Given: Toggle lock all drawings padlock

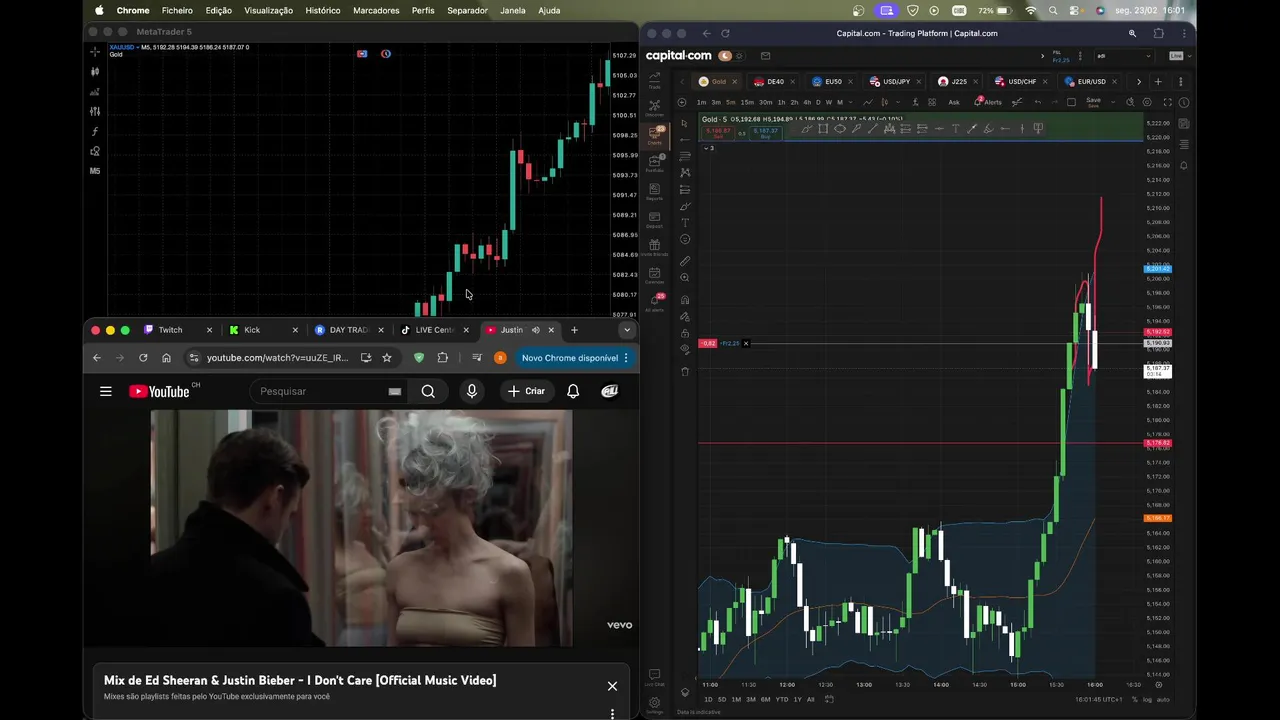Looking at the screenshot, I should (x=685, y=333).
